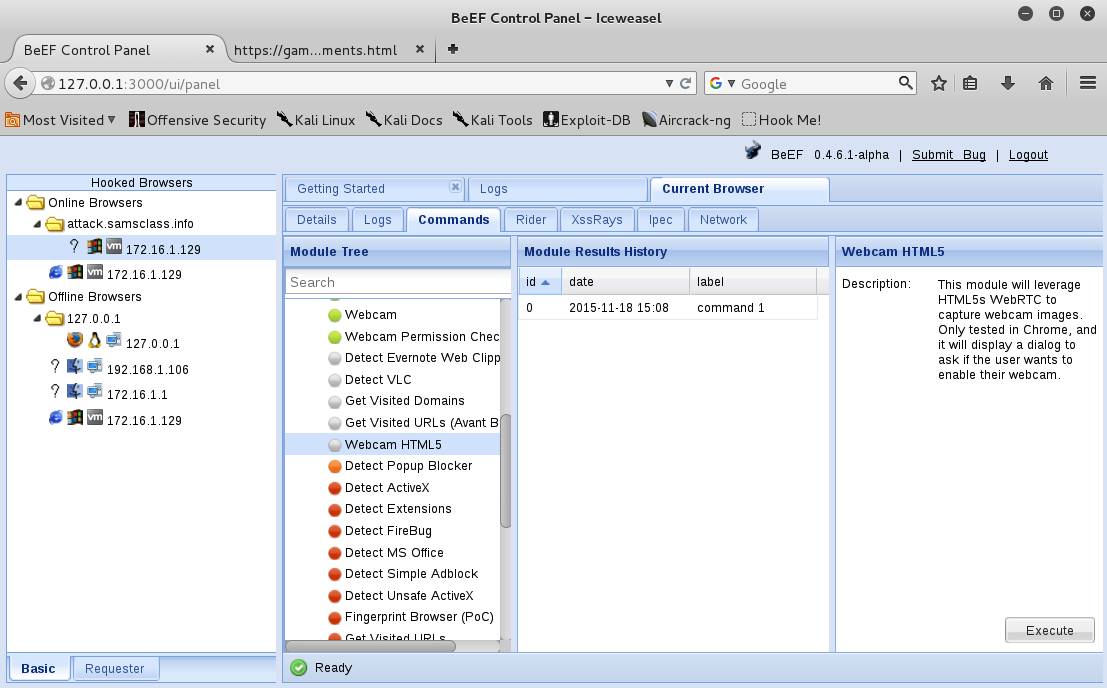Viewport: 1107px width, 688px height.
Task: Open Rider sub-tab
Action: 530,219
